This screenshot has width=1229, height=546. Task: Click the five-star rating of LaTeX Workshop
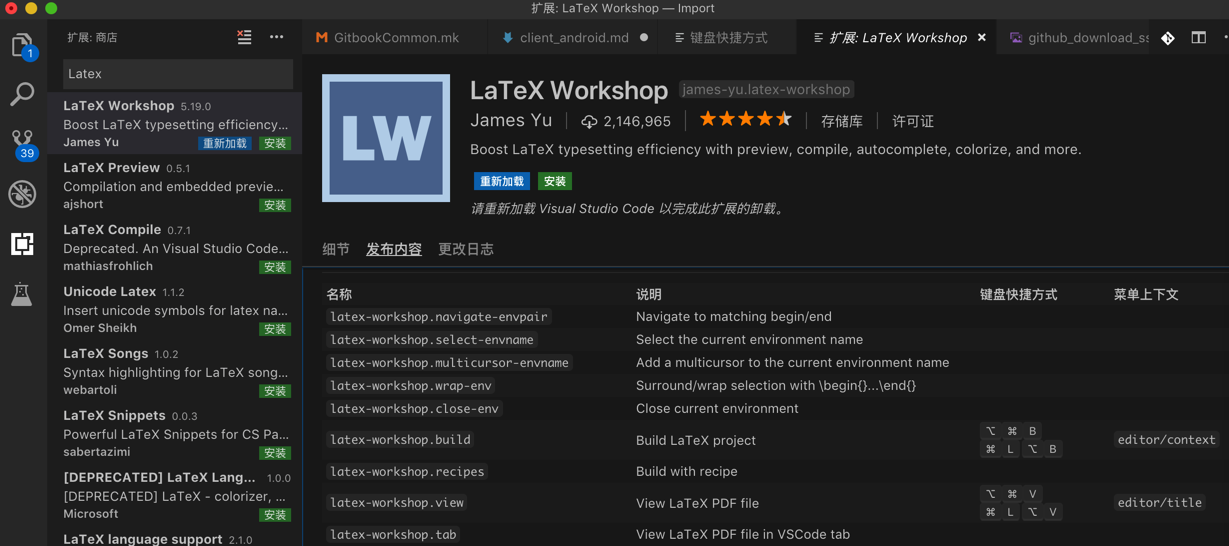tap(745, 119)
